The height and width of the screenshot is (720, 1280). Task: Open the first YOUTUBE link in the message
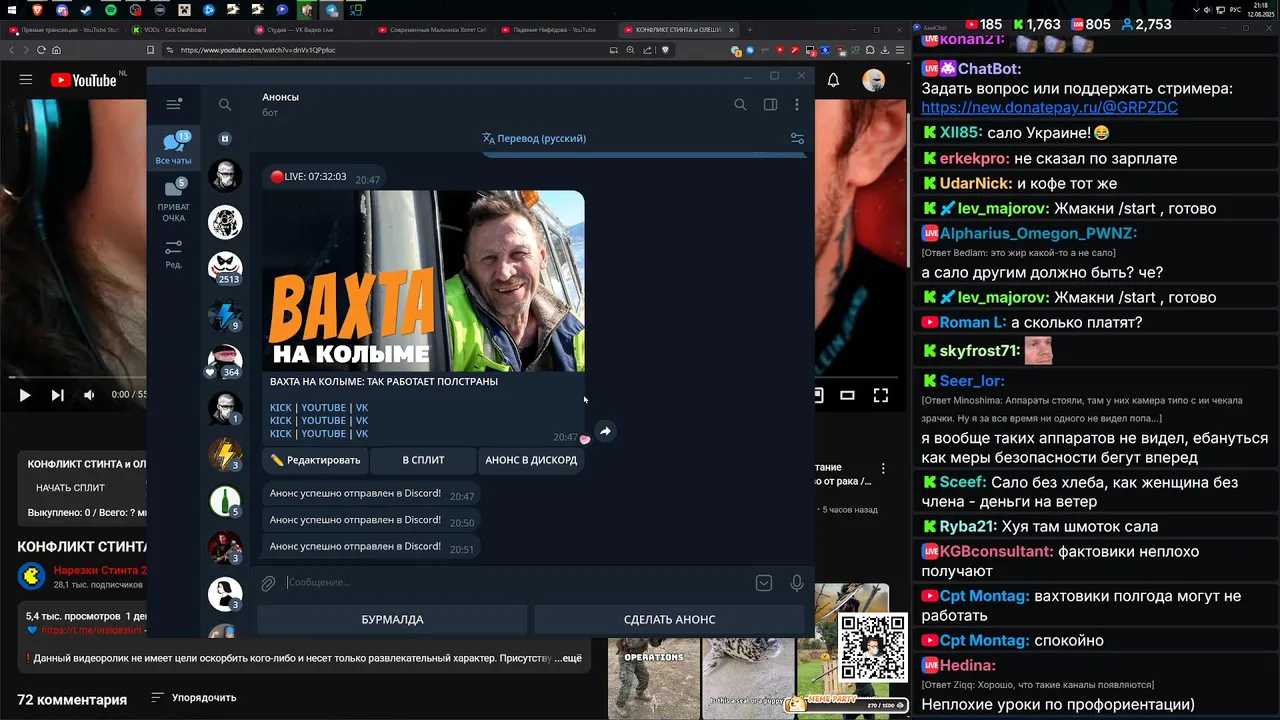point(323,407)
